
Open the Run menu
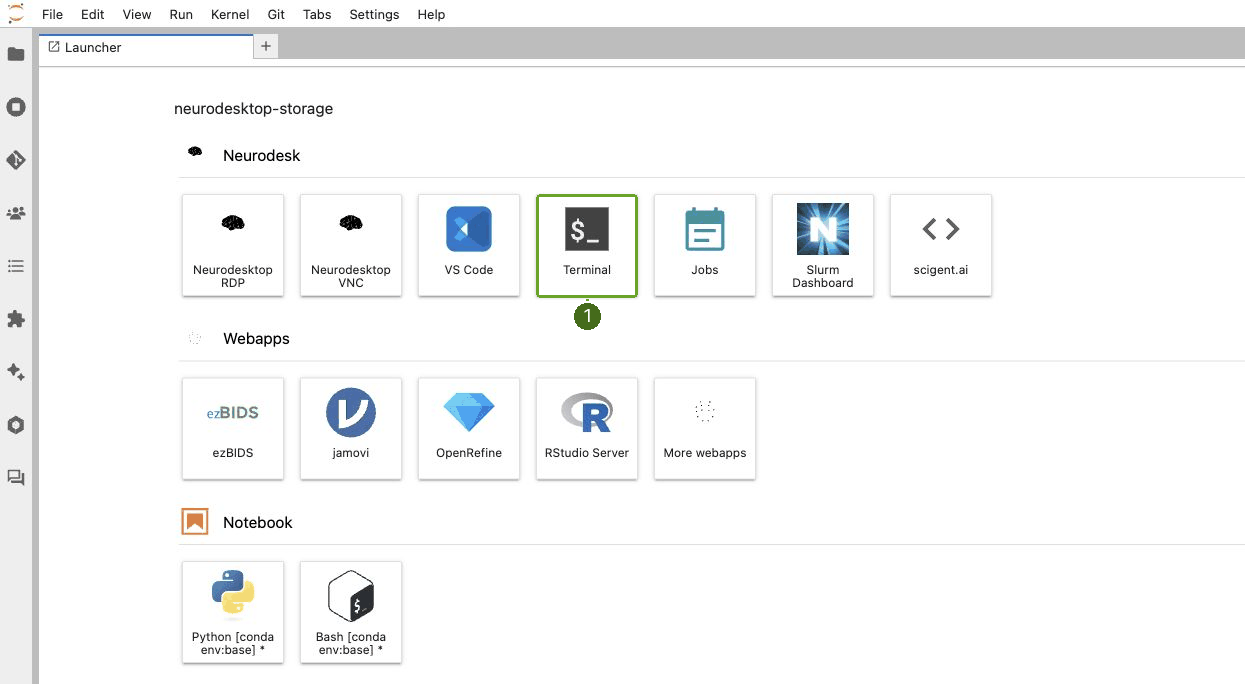[181, 14]
